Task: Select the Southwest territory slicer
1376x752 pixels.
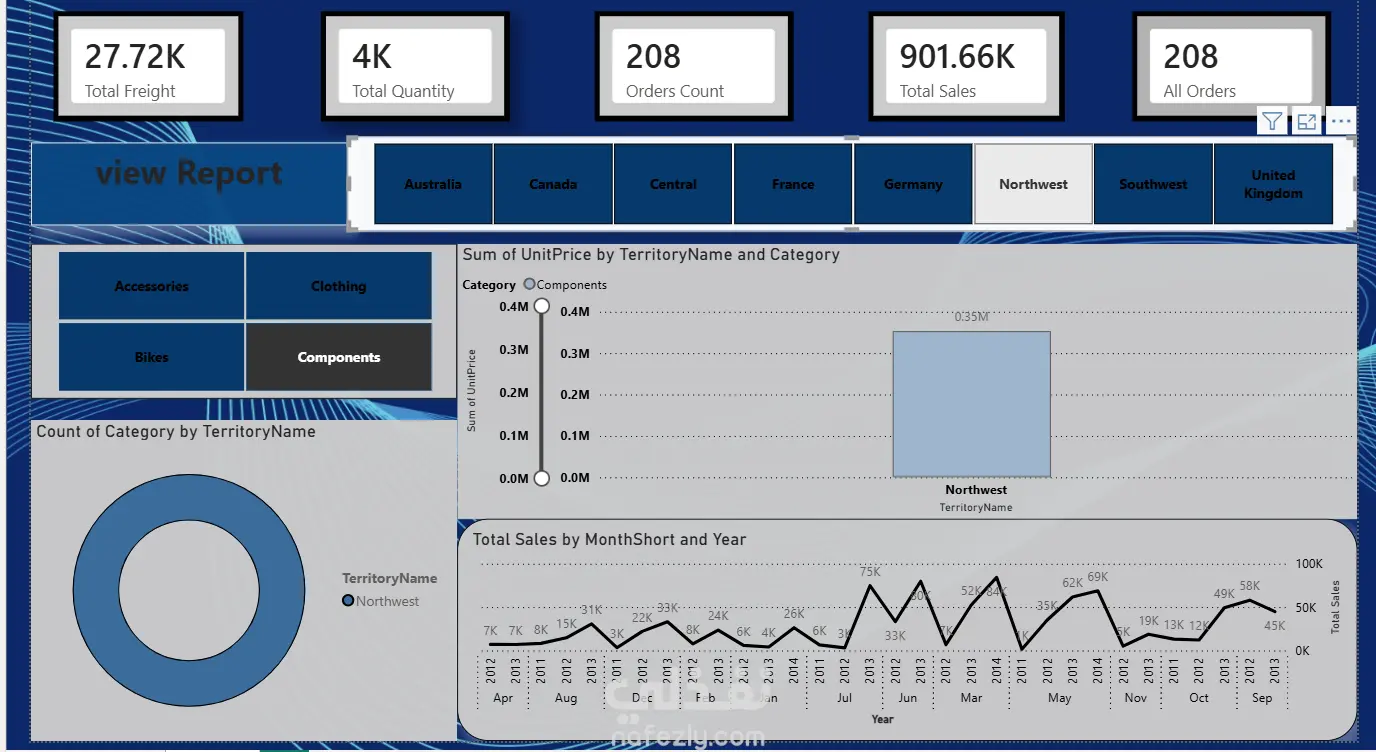Action: (1153, 184)
